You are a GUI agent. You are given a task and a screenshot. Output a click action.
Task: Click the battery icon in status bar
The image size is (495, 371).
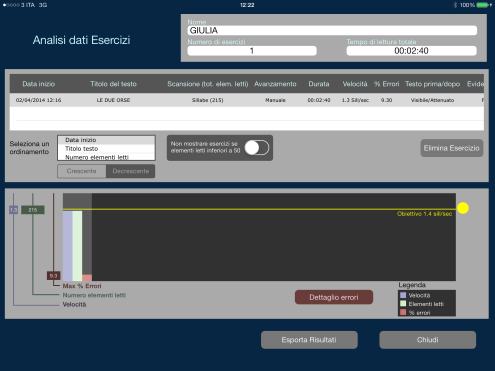pyautogui.click(x=482, y=5)
